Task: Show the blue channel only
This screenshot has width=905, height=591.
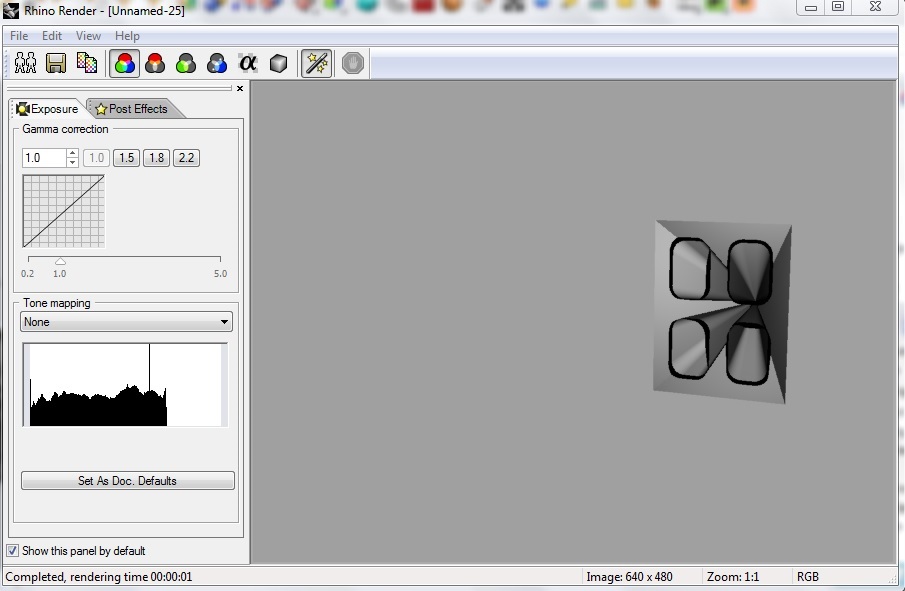Action: (x=217, y=63)
